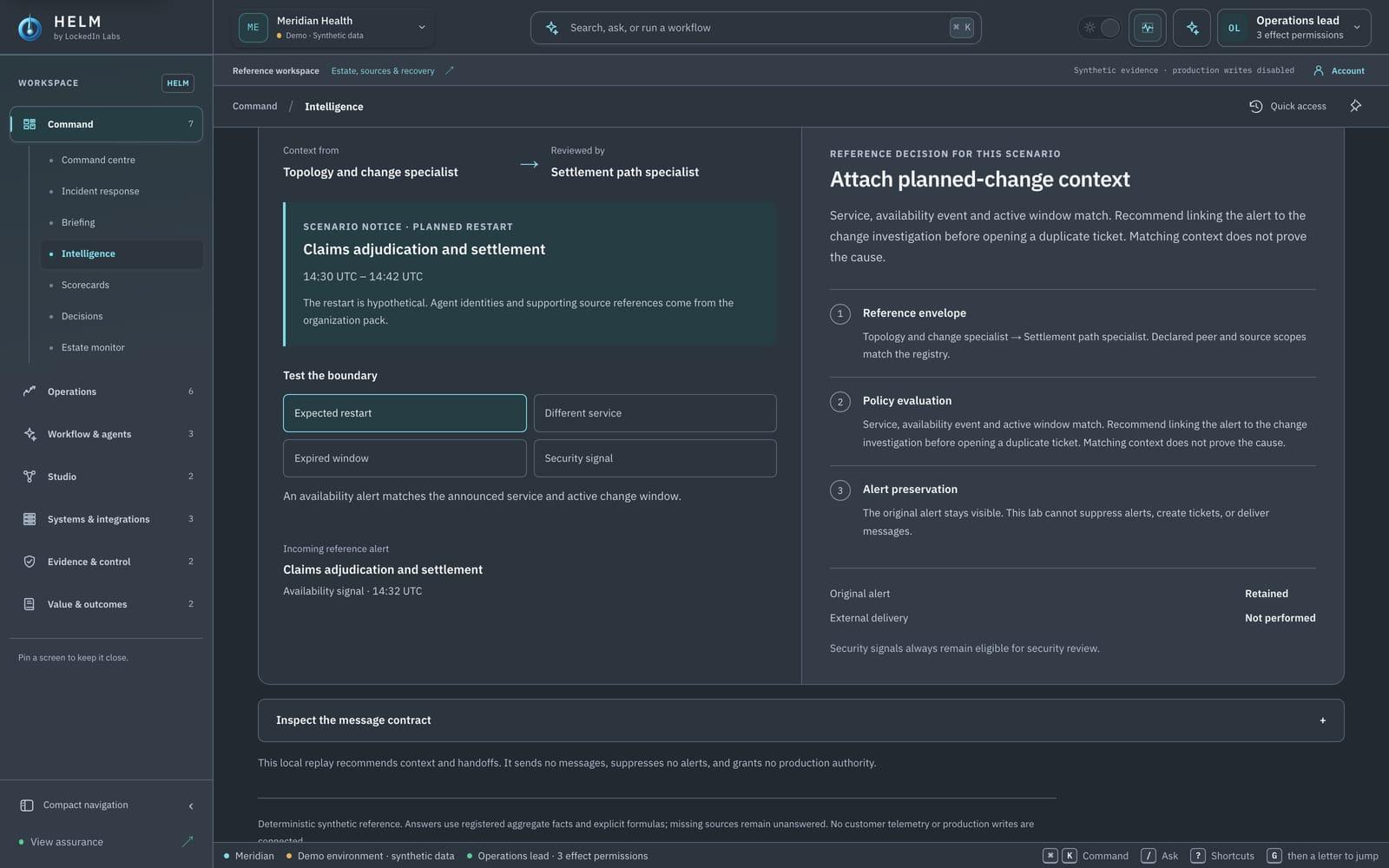Click the plus icon on message contract
1389x868 pixels.
click(x=1322, y=720)
